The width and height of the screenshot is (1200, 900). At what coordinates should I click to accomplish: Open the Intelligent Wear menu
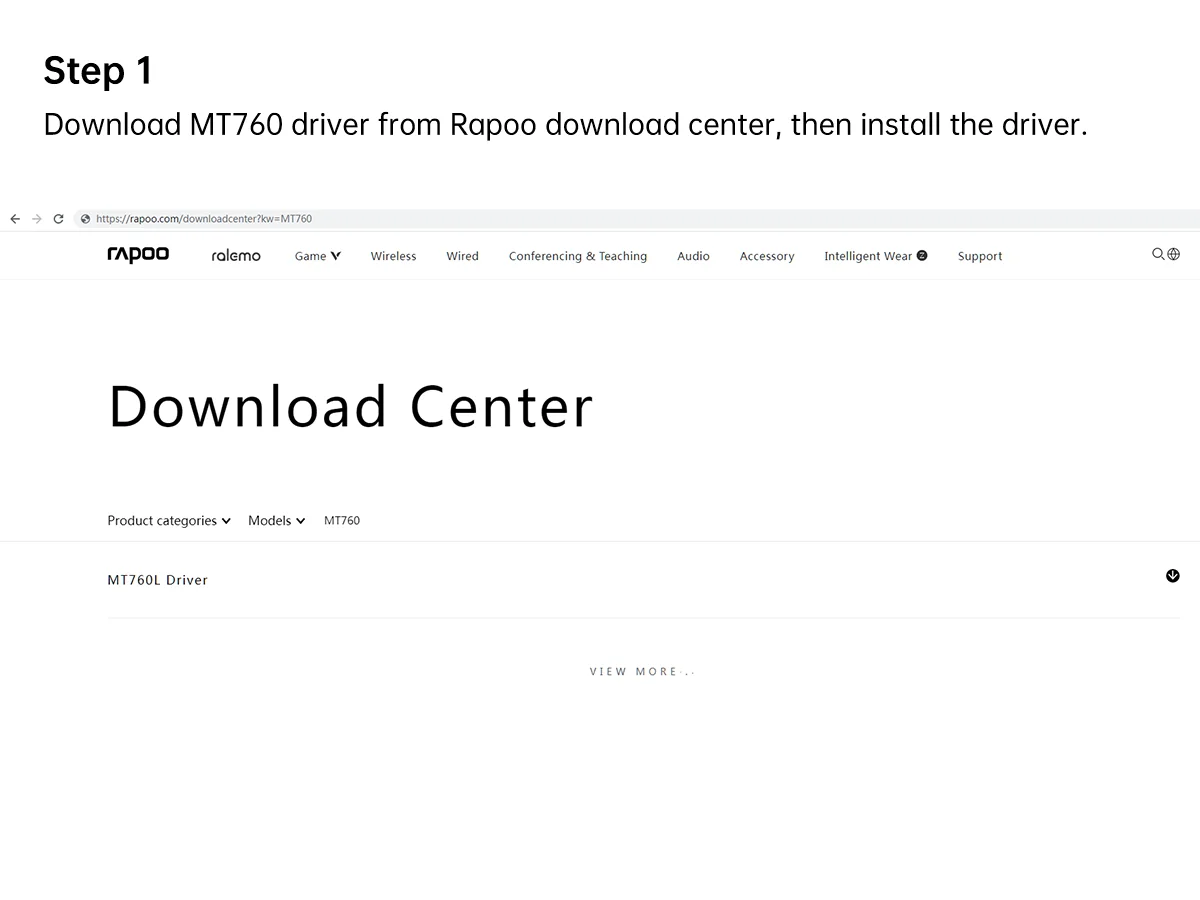click(876, 256)
